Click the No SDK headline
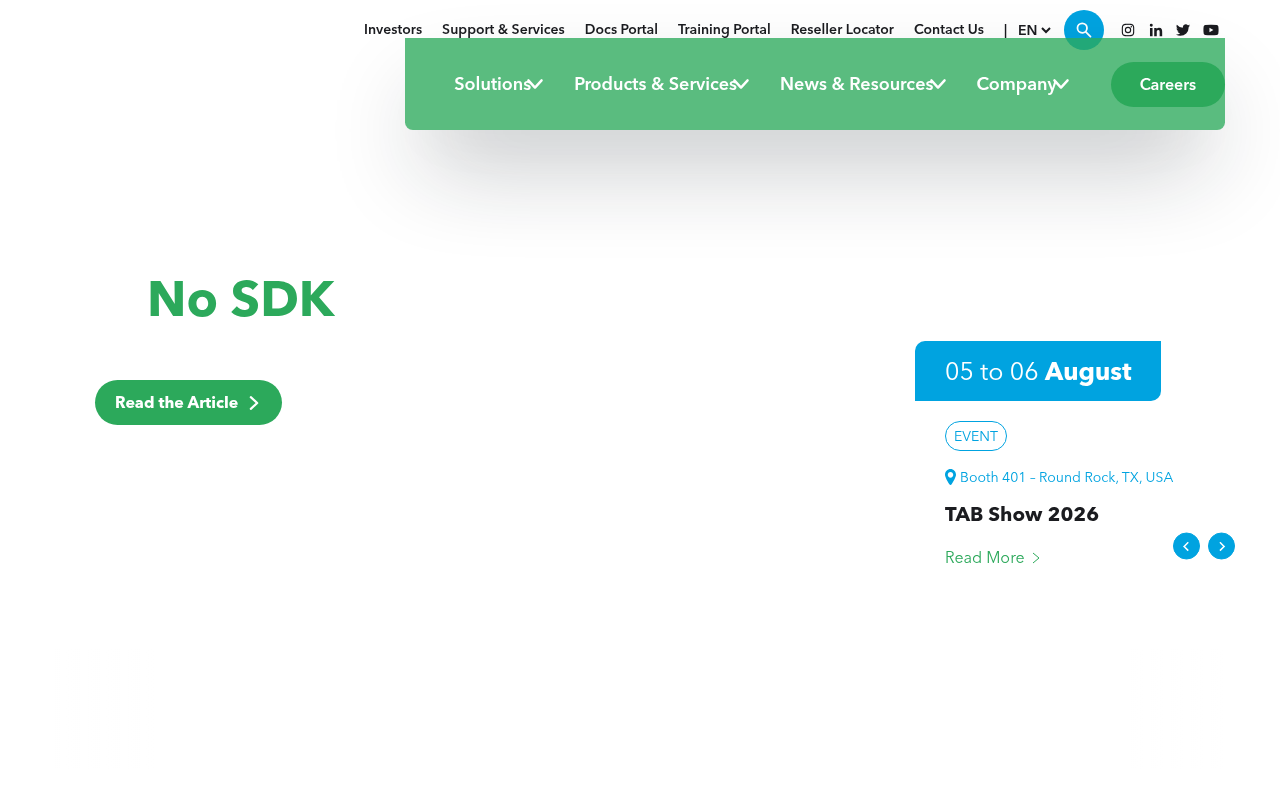 point(241,299)
